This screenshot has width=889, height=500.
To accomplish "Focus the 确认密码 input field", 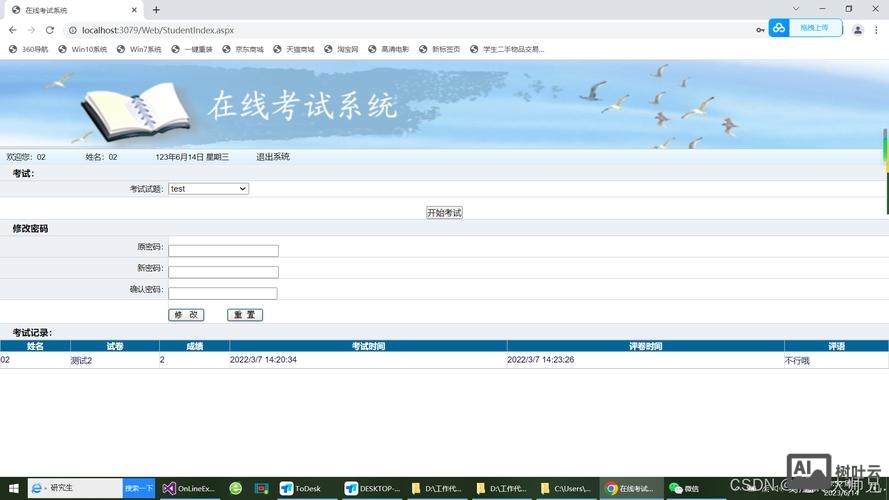I will (x=223, y=293).
